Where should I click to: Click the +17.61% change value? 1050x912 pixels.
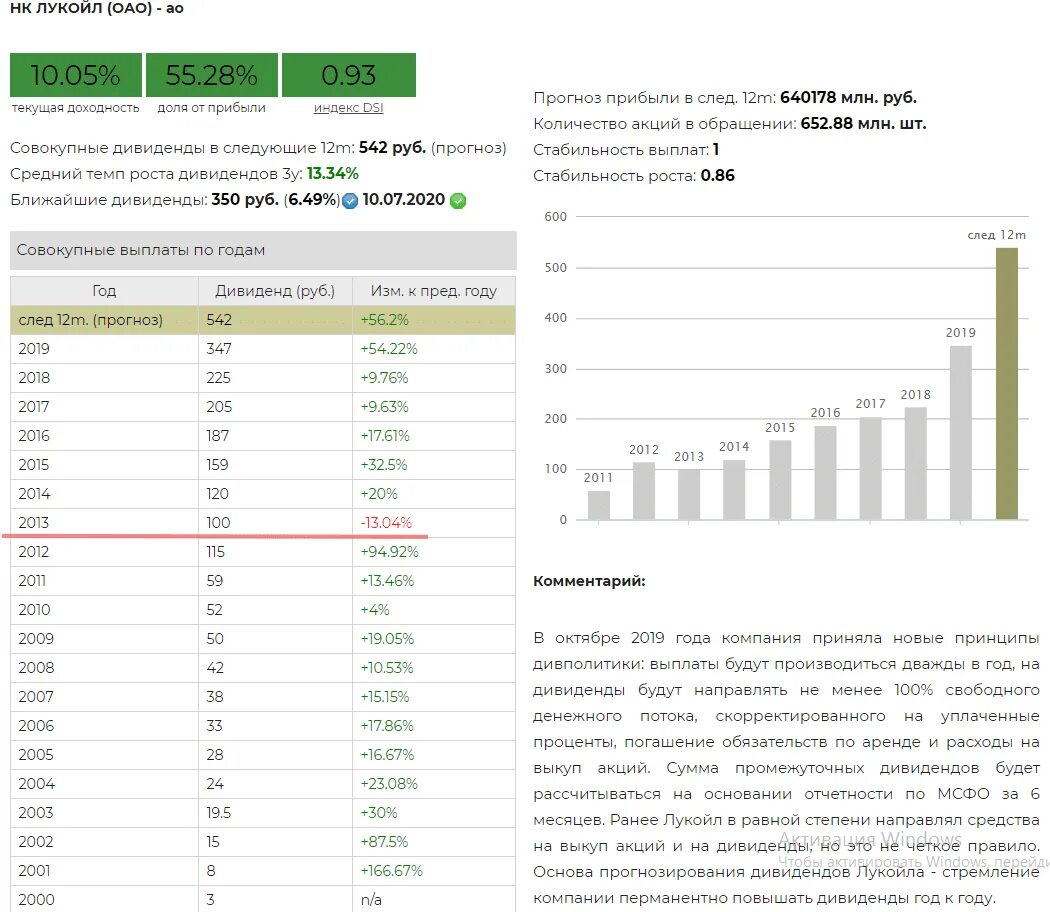[385, 436]
